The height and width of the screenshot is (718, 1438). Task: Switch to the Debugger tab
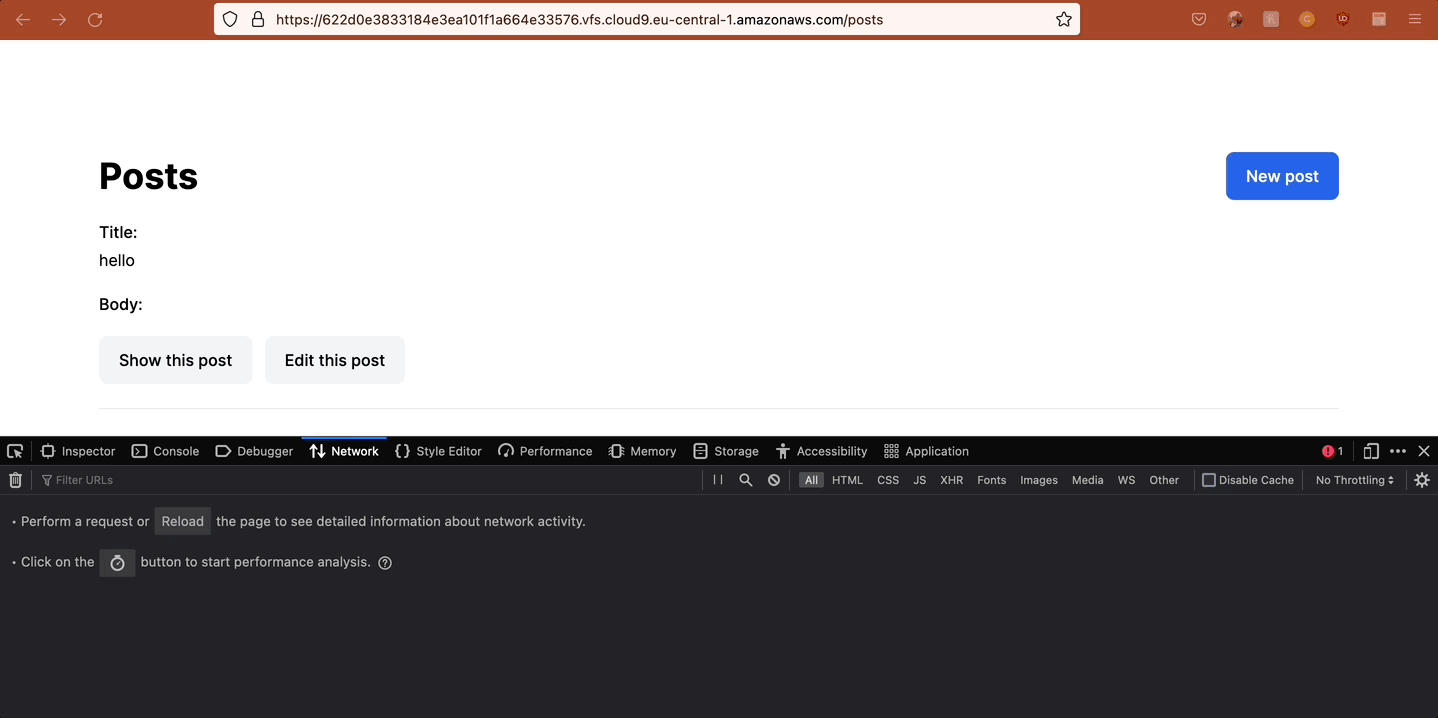254,451
